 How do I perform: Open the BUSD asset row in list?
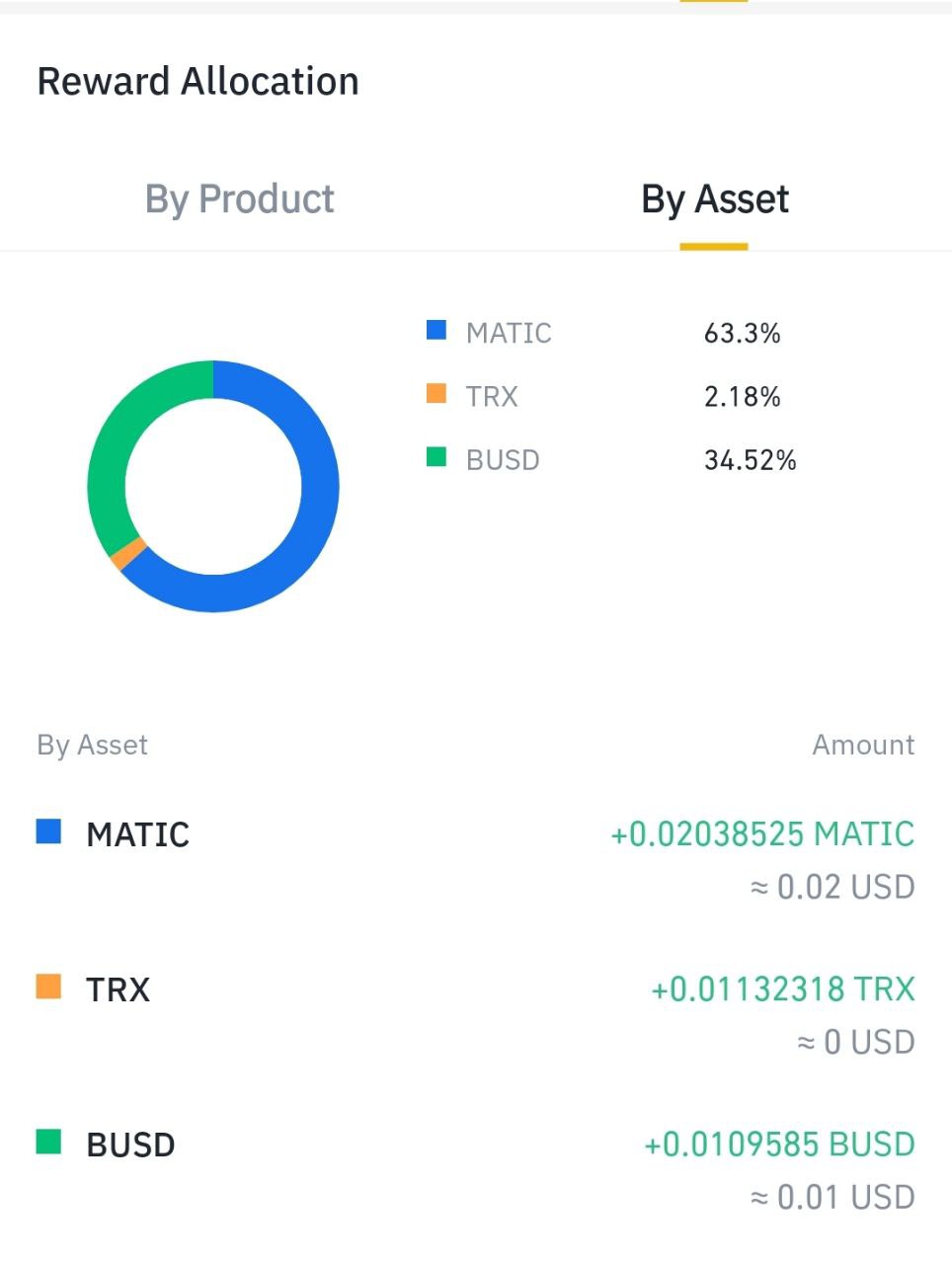point(475,1169)
